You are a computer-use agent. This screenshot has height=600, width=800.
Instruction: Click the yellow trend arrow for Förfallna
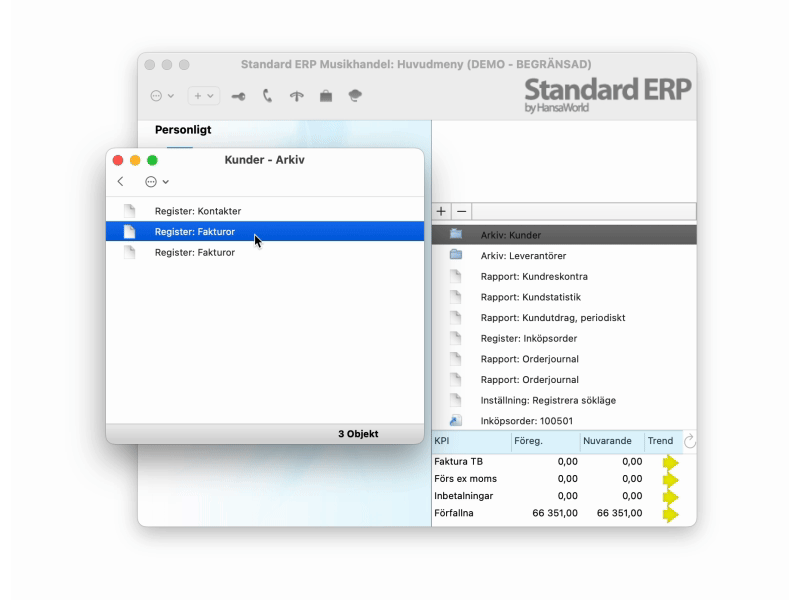pos(670,514)
